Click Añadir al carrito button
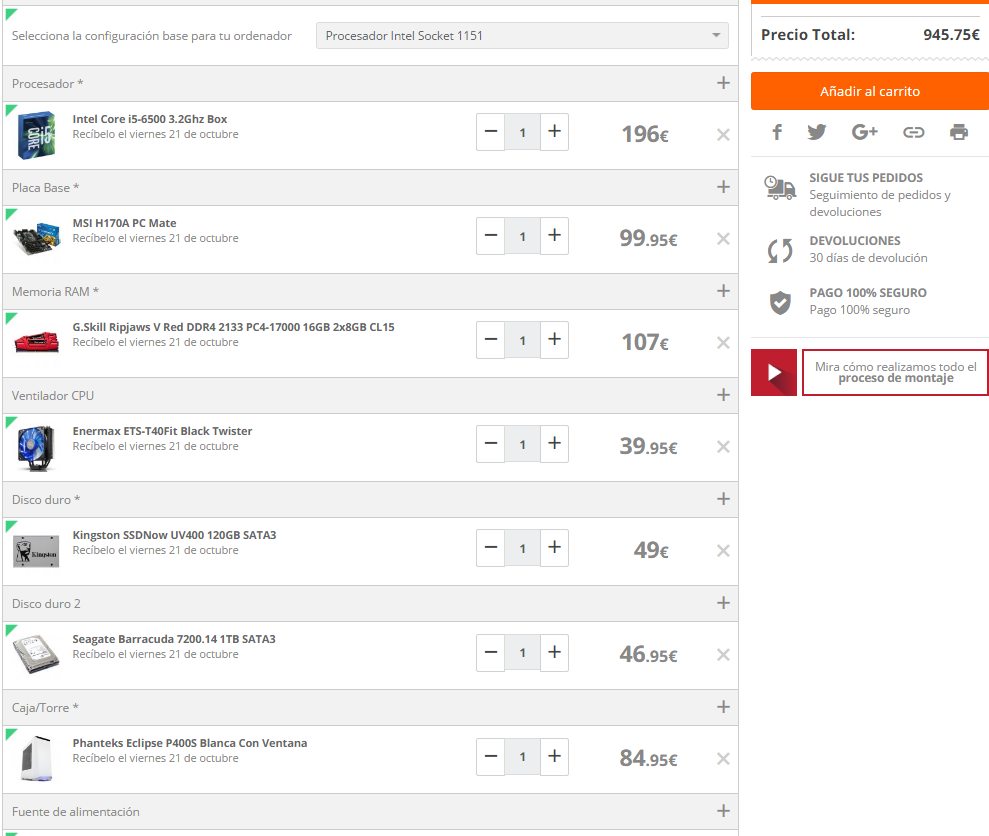989x836 pixels. (870, 91)
